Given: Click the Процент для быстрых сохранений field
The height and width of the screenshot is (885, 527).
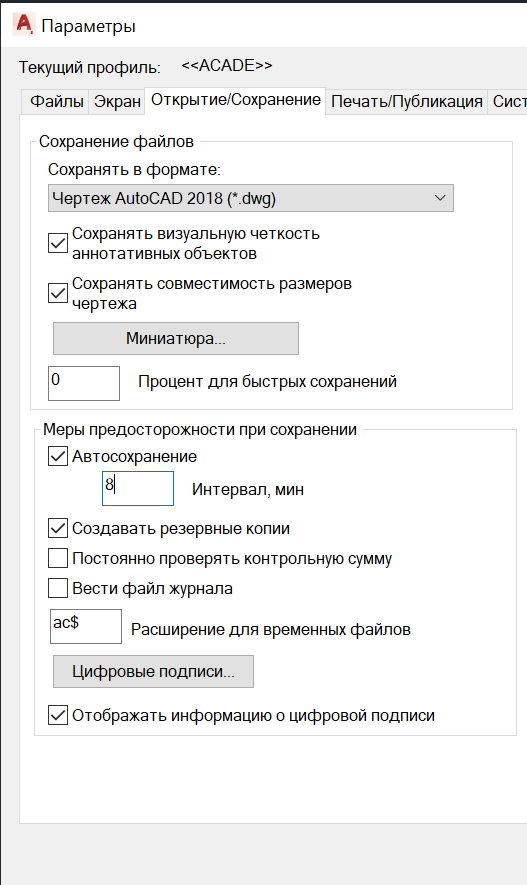Looking at the screenshot, I should pos(84,383).
